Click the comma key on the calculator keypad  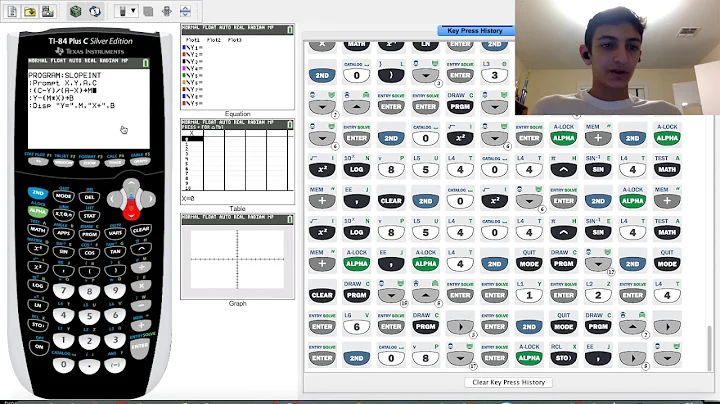[63, 270]
